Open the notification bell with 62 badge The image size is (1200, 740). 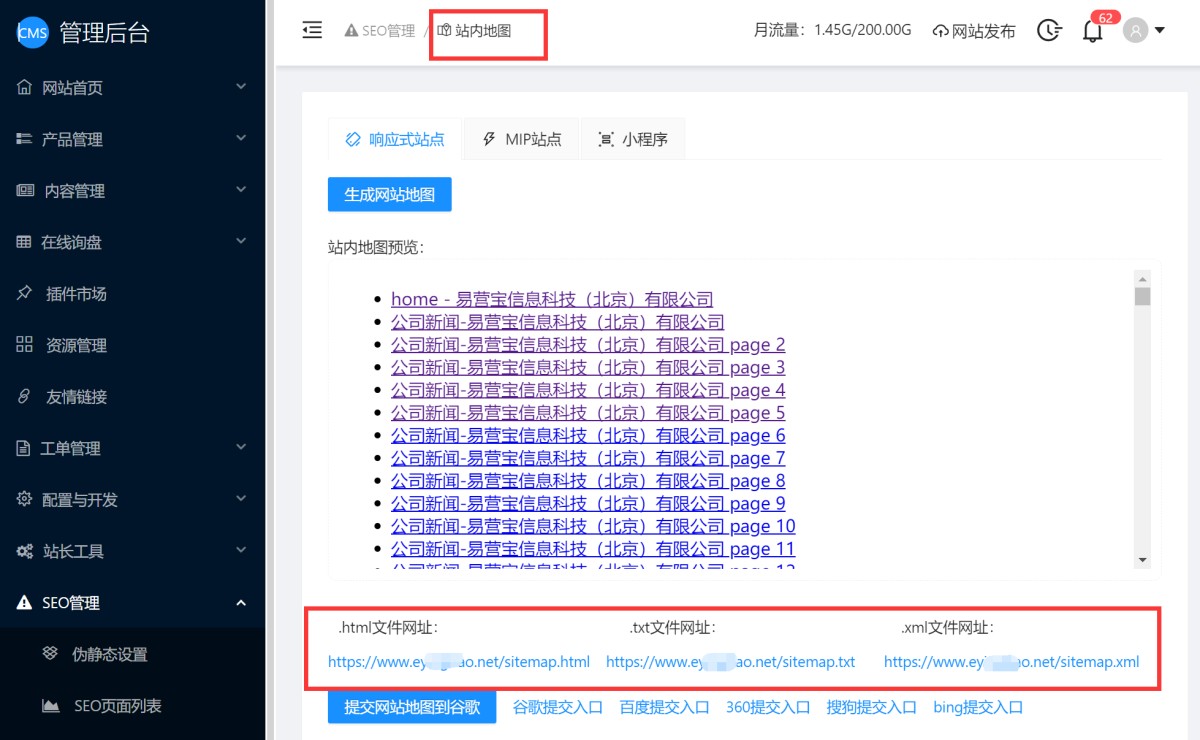[1092, 31]
